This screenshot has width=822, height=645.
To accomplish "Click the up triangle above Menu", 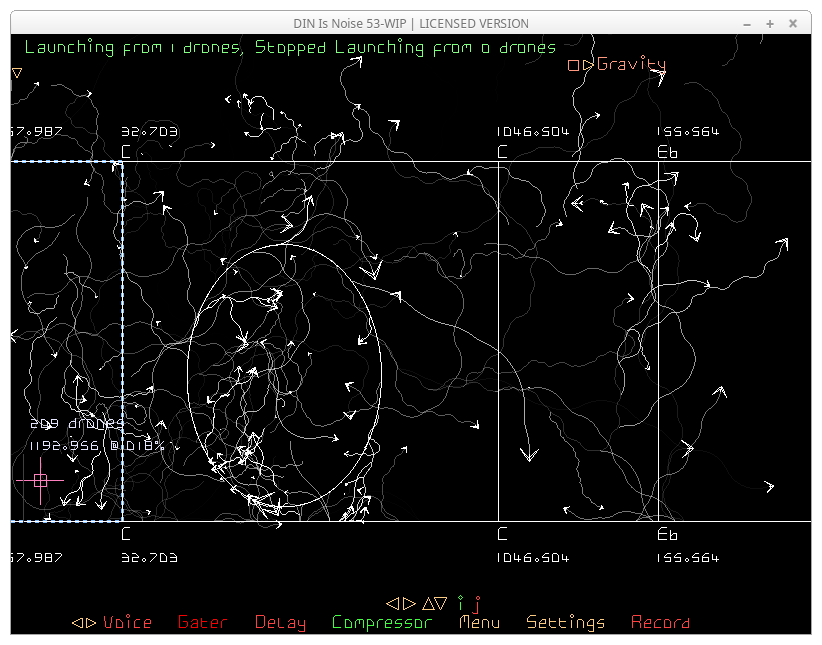I will pyautogui.click(x=428, y=603).
